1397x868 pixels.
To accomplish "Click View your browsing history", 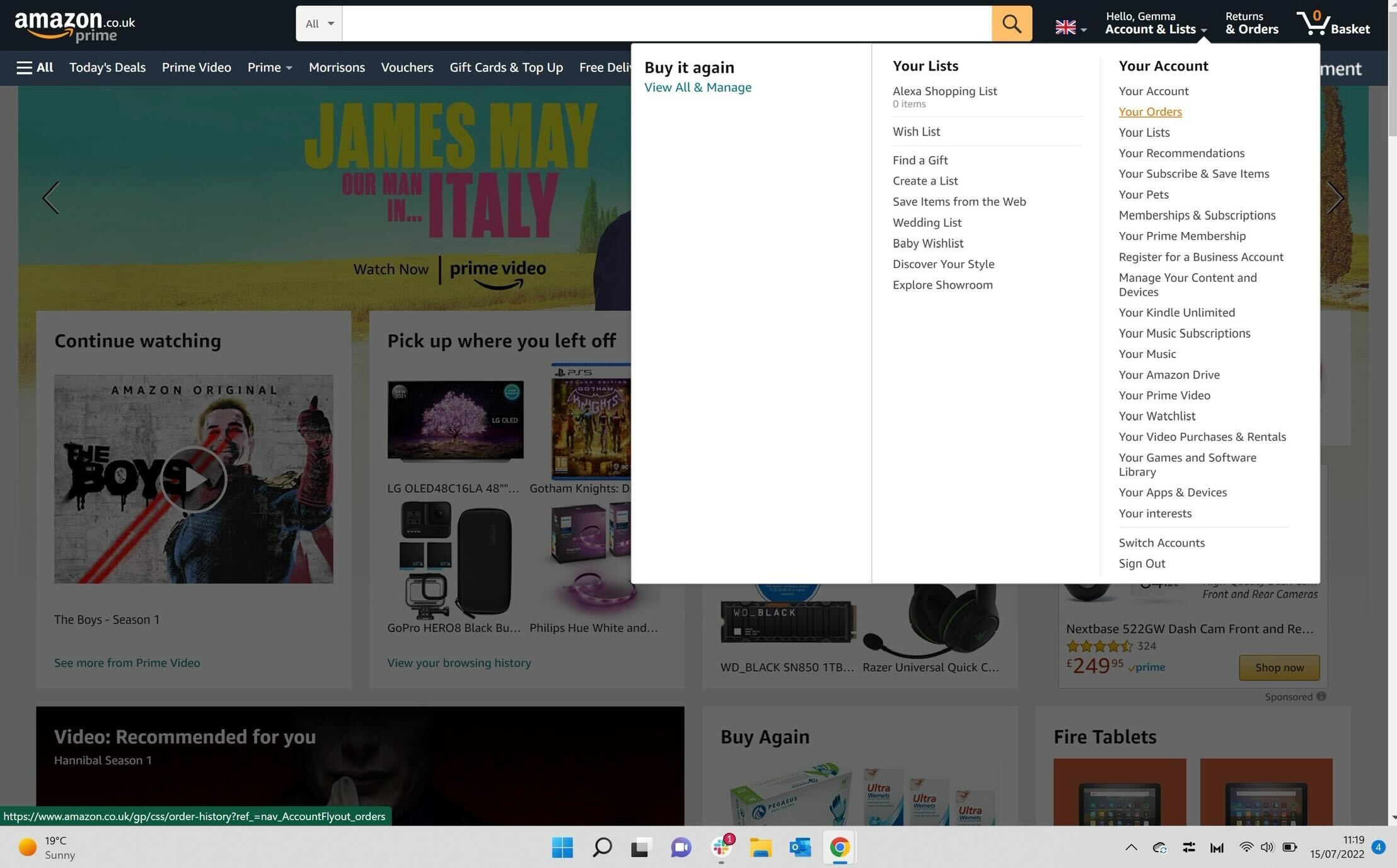I will click(459, 663).
